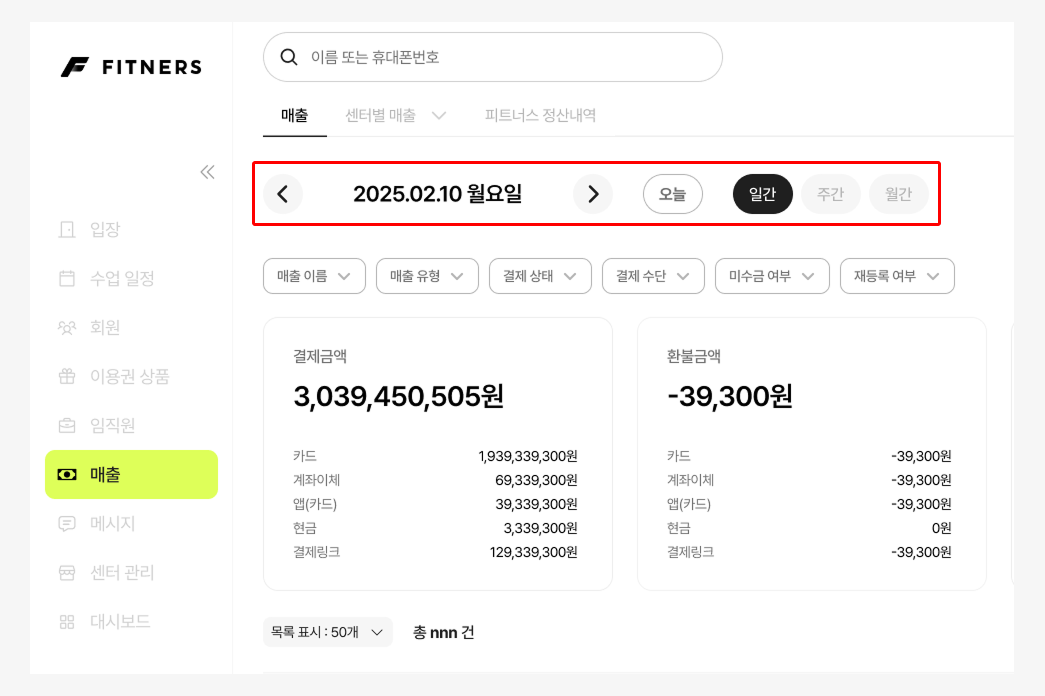Viewport: 1045px width, 696px height.
Task: Click the 오늘 today button
Action: click(x=672, y=194)
